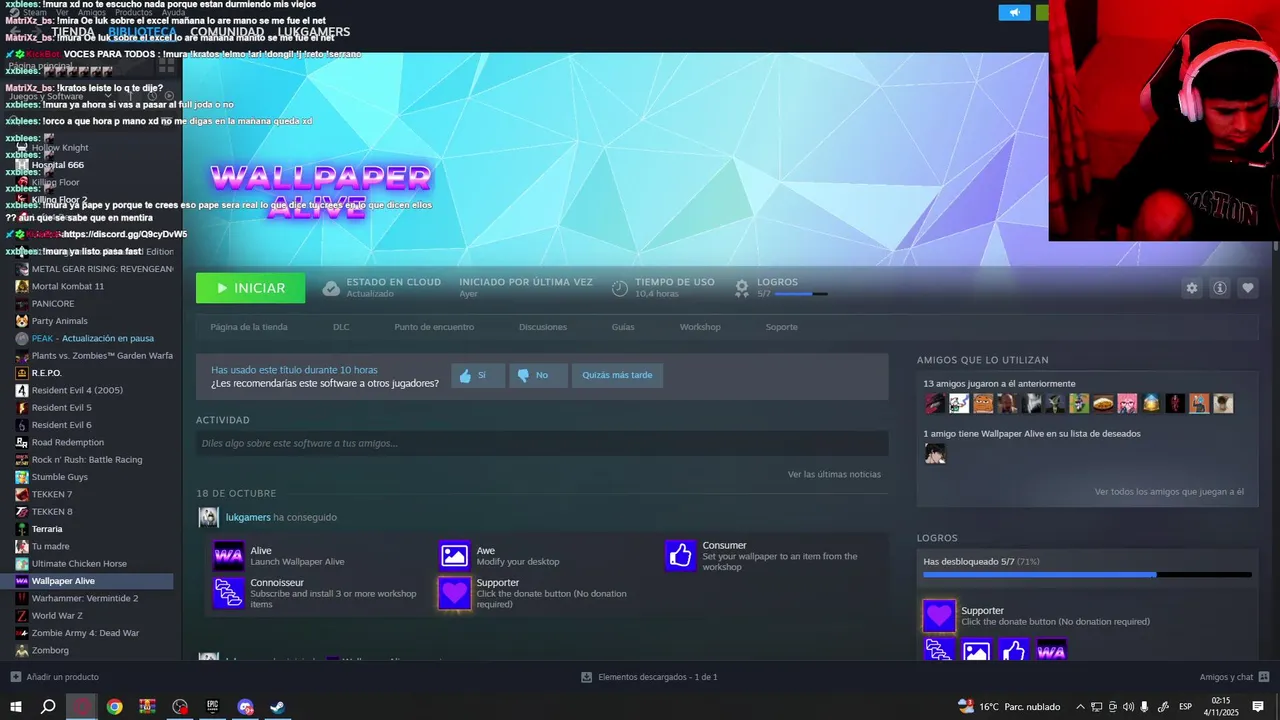The width and height of the screenshot is (1280, 720).
Task: Click the game info circle icon
Action: coord(1219,288)
